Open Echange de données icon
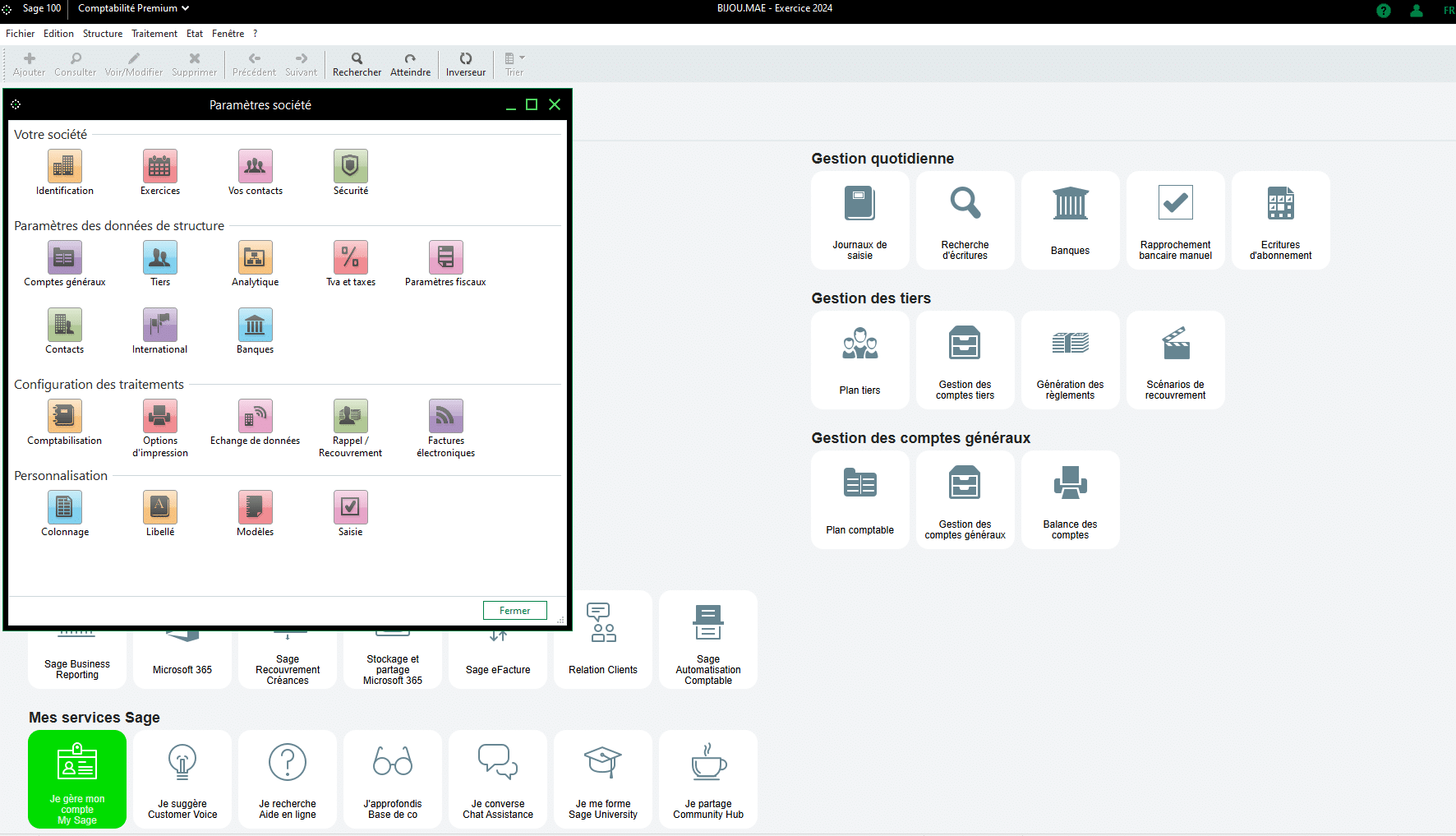This screenshot has height=836, width=1456. click(256, 416)
